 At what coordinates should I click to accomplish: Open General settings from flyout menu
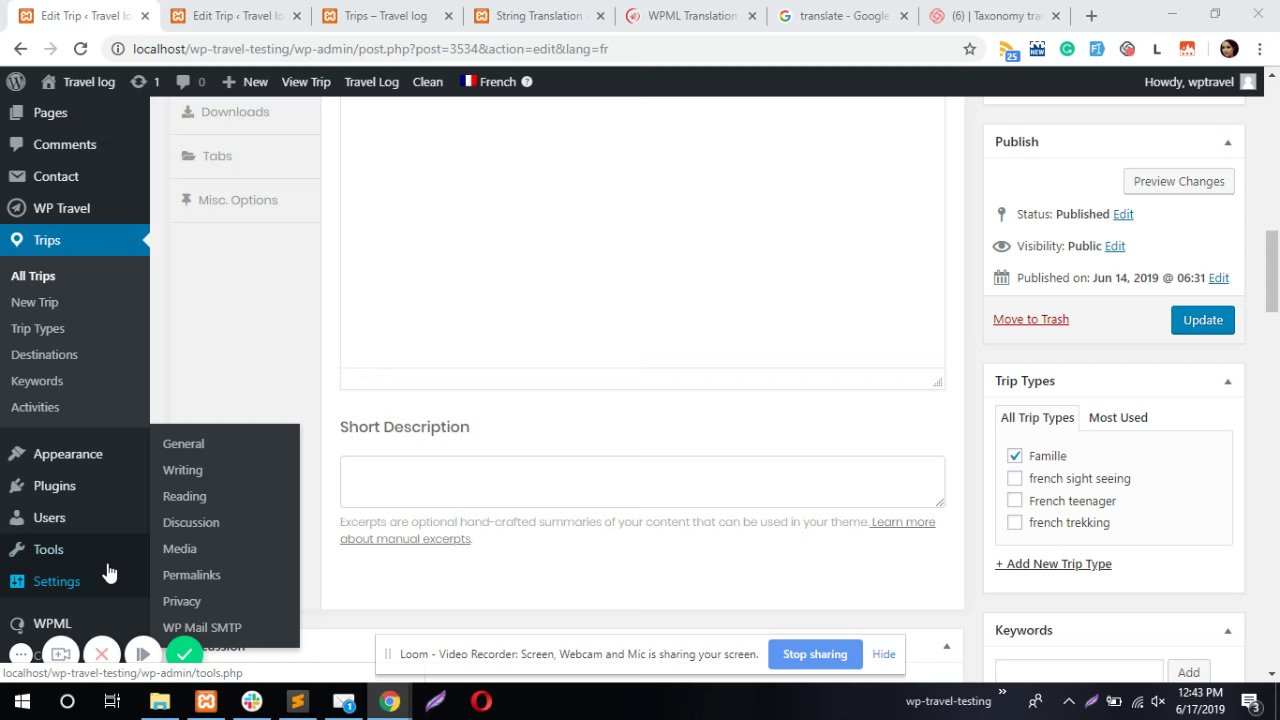tap(183, 444)
